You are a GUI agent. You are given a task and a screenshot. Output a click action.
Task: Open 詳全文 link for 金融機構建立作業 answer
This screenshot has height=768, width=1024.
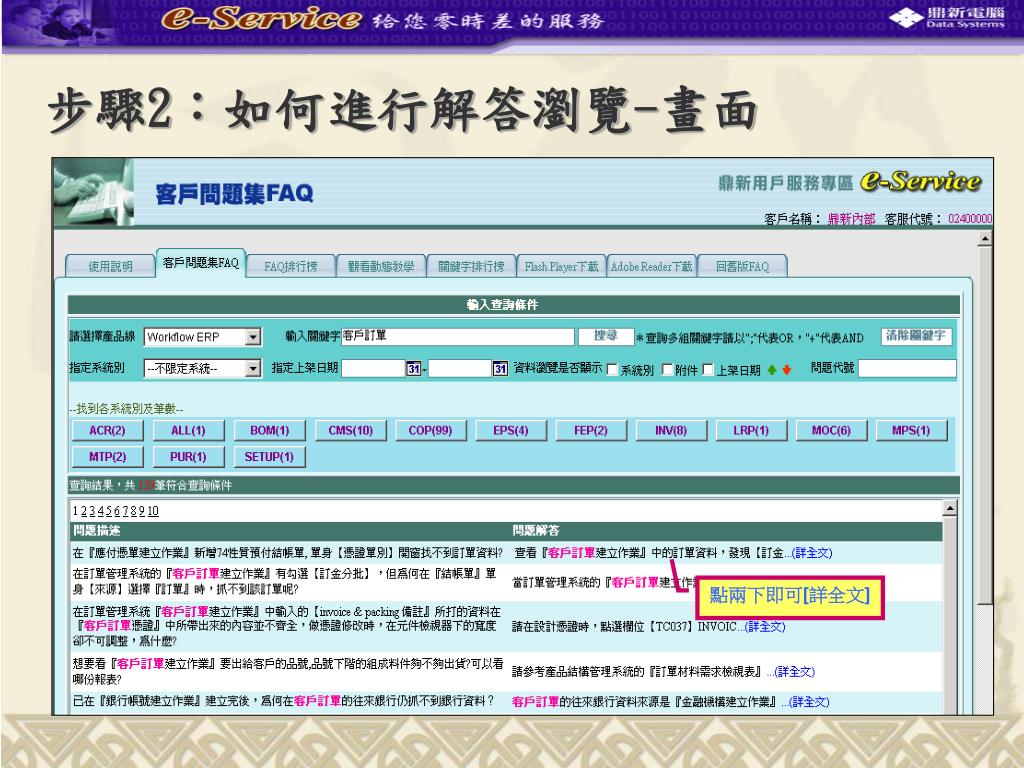coord(809,701)
